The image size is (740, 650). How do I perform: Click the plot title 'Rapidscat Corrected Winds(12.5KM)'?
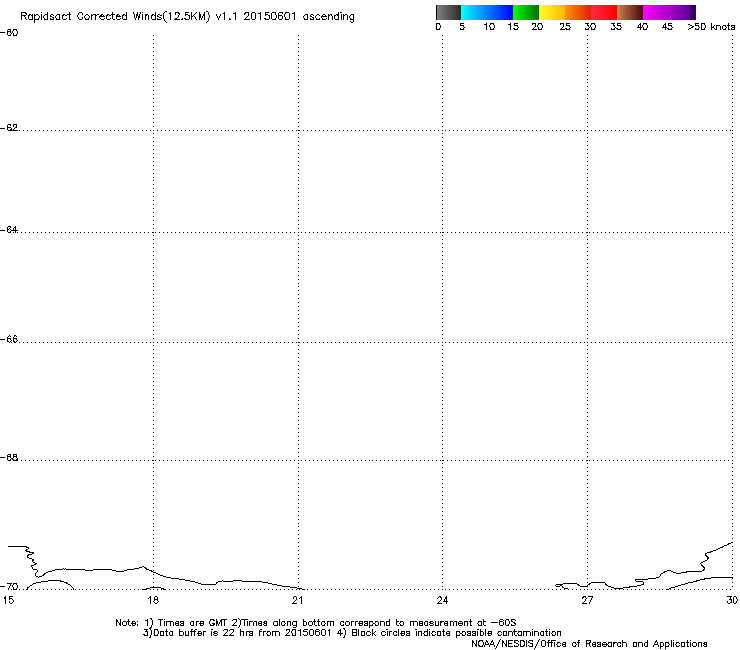click(115, 17)
